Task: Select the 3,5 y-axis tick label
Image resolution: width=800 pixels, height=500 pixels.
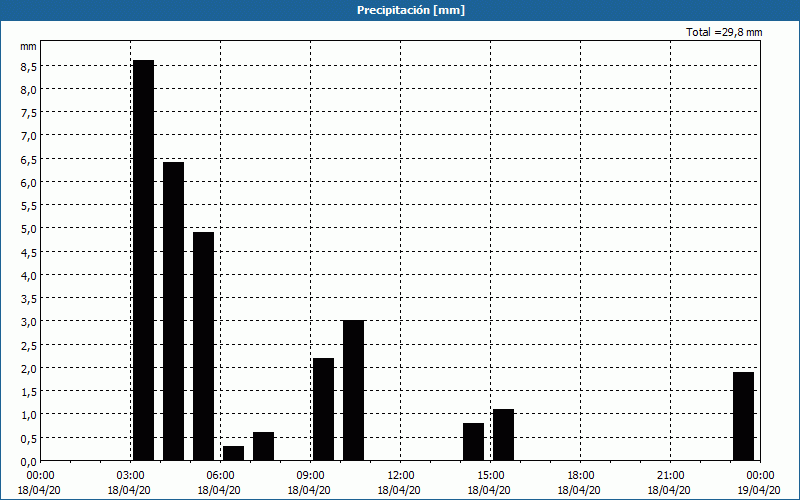Action: click(29, 298)
